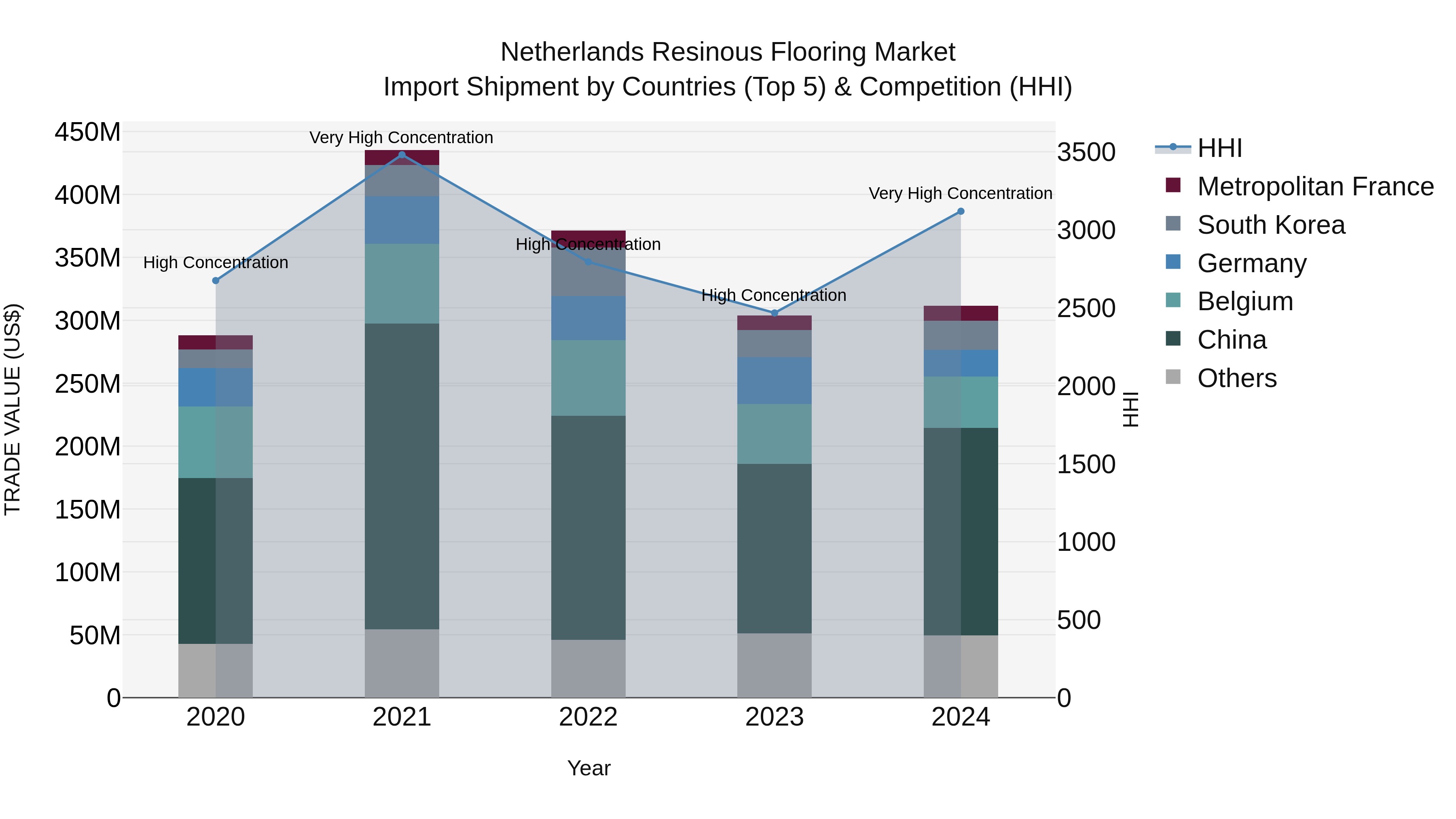Click the 300M y-axis tick label
Image resolution: width=1456 pixels, height=819 pixels.
[88, 321]
